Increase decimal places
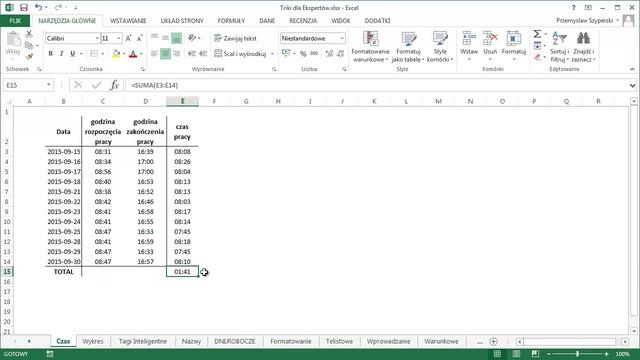This screenshot has height=360, width=640. coord(329,53)
